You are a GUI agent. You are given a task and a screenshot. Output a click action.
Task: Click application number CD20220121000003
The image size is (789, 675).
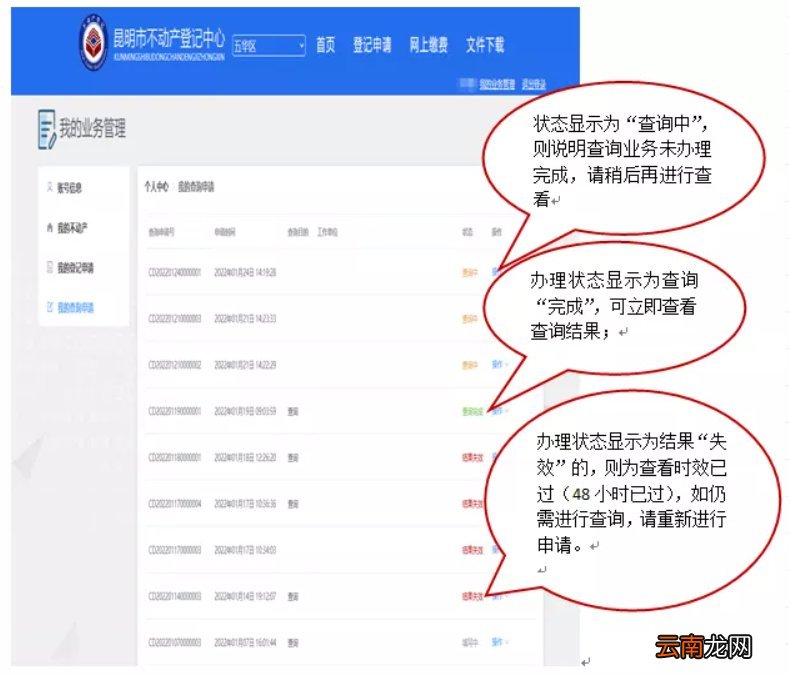click(175, 319)
